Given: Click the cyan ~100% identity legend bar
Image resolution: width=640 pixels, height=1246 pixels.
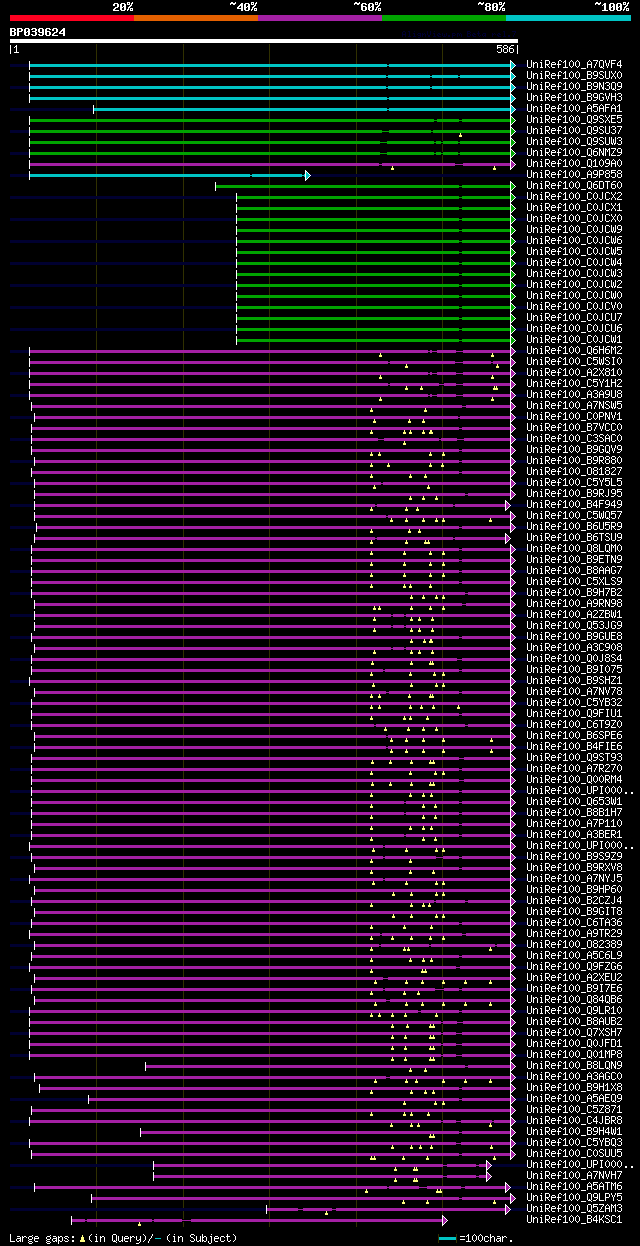Looking at the screenshot, I should (x=568, y=18).
